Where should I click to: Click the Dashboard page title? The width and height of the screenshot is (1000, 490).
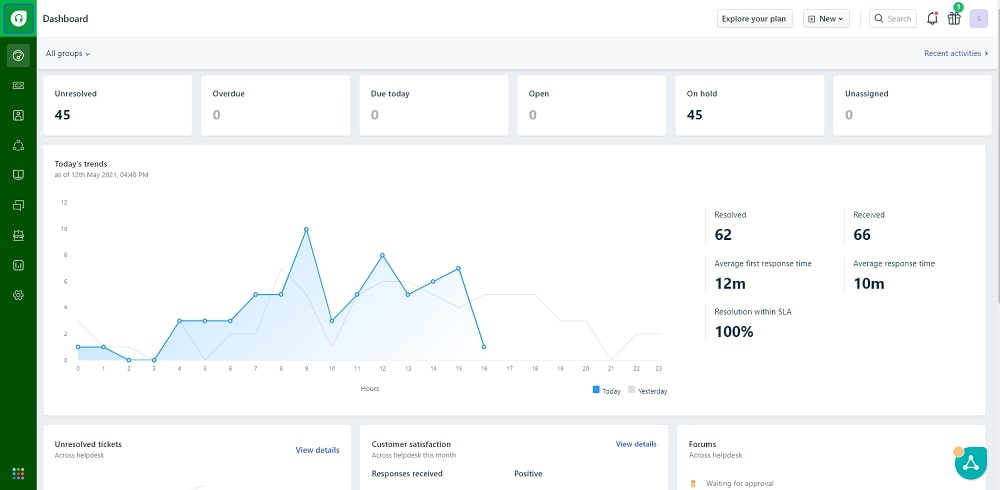tap(65, 19)
